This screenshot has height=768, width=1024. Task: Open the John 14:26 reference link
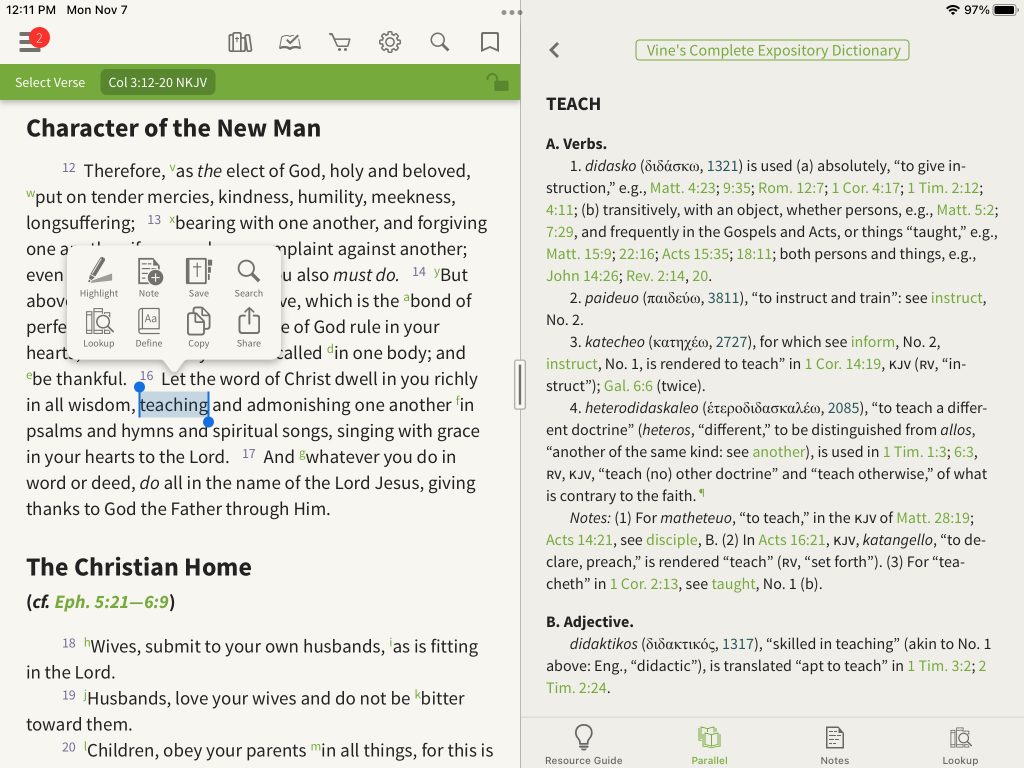[581, 276]
